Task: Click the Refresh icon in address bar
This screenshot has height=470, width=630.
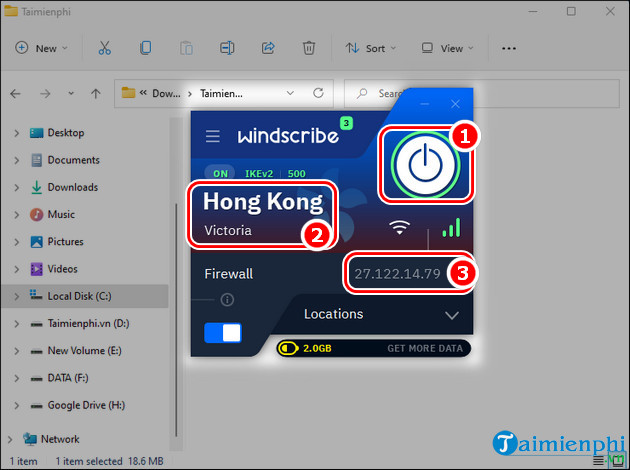Action: [x=318, y=93]
